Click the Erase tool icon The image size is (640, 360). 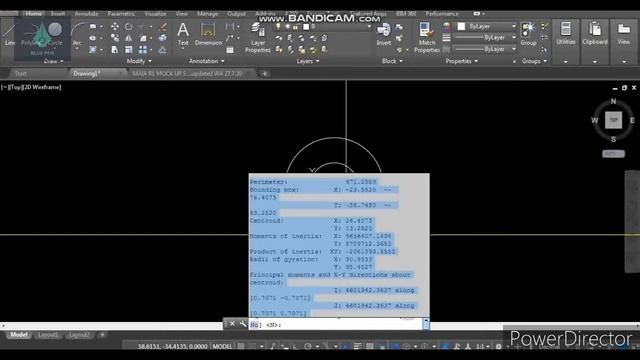pos(163,27)
